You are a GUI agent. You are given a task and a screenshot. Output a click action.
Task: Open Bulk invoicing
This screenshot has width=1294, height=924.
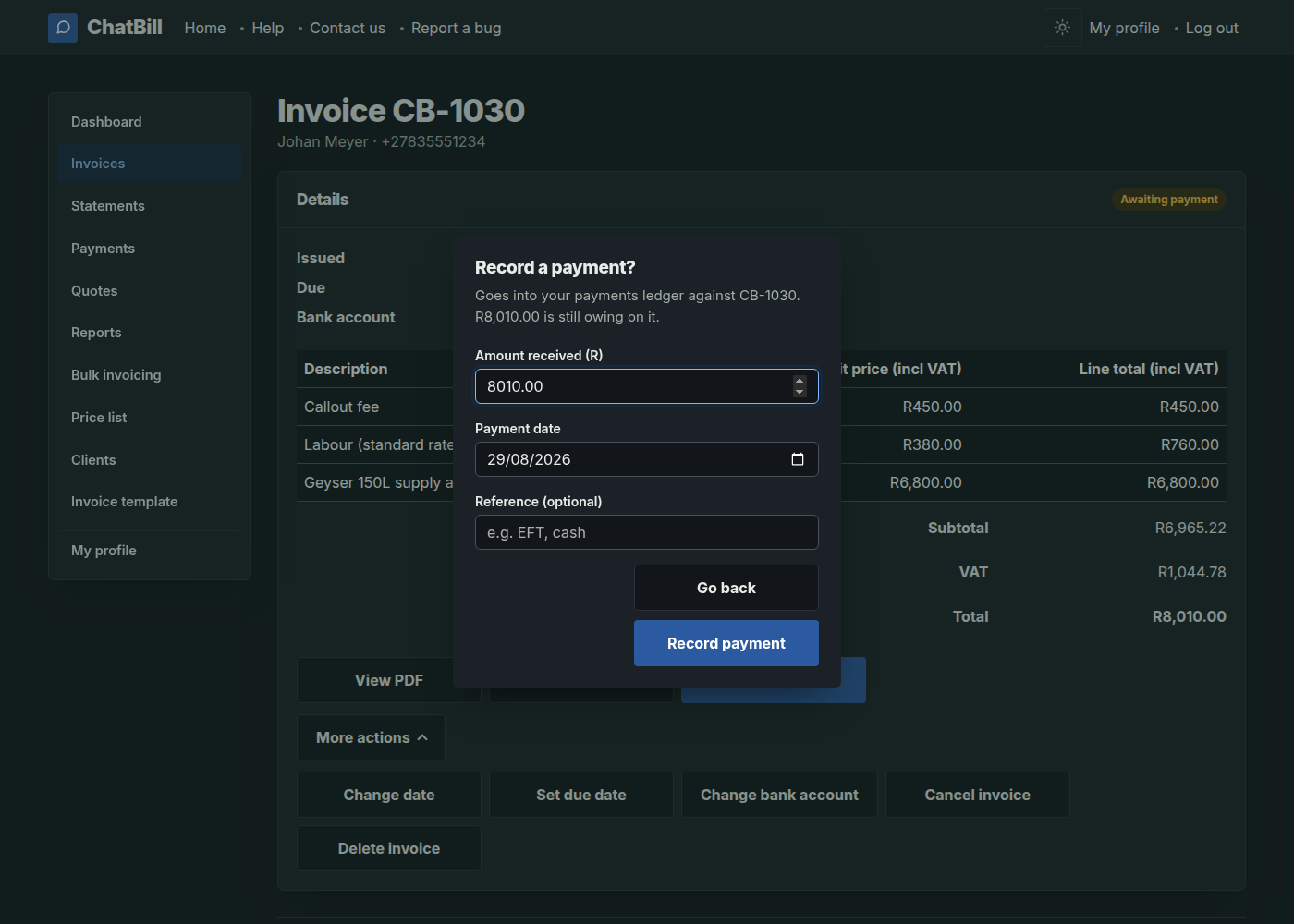point(150,375)
